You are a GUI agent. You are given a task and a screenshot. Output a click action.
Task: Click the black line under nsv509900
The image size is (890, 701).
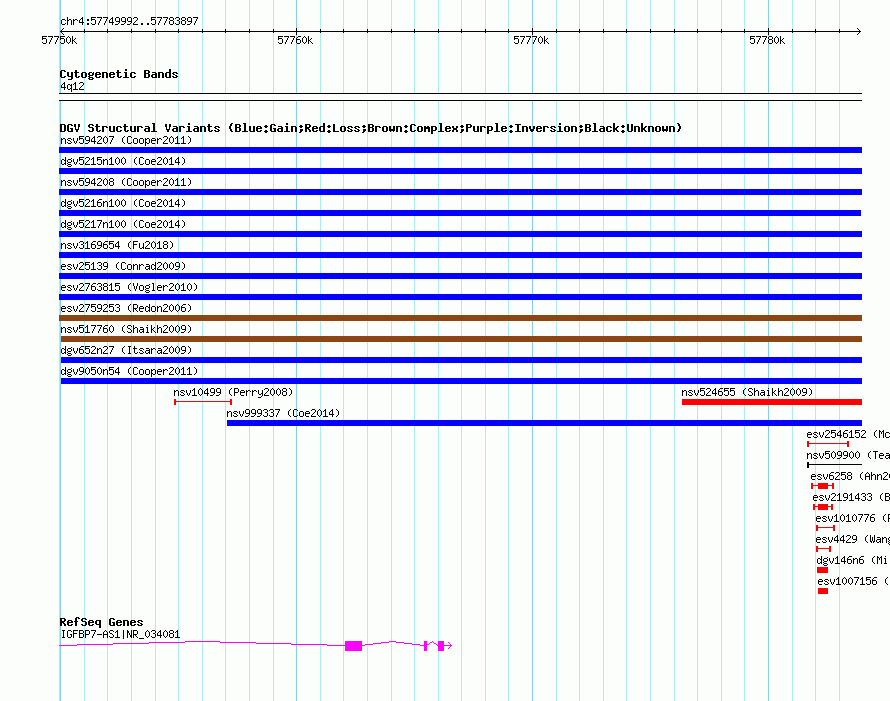[834, 465]
